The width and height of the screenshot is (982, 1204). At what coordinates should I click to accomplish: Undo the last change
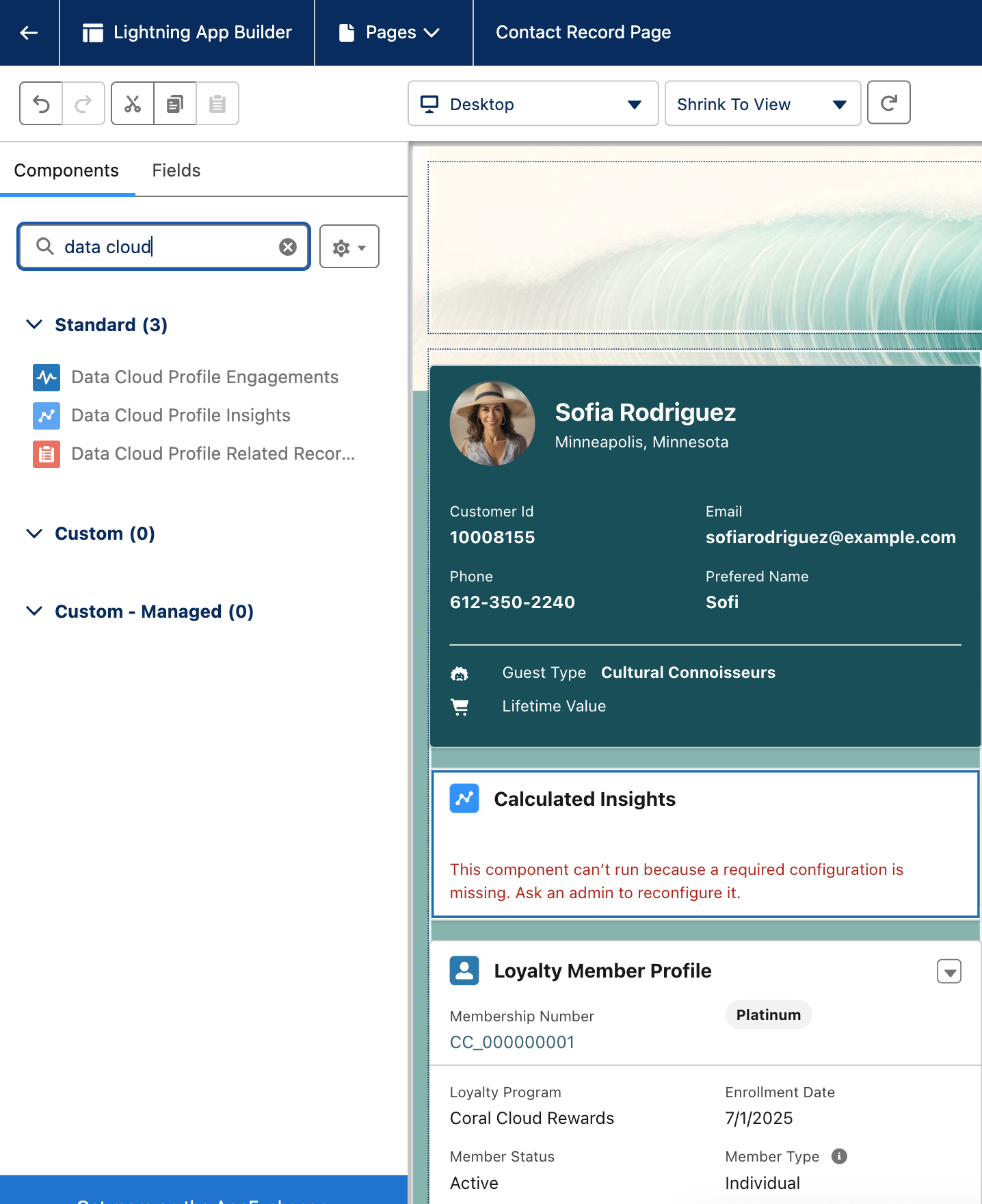pos(41,104)
